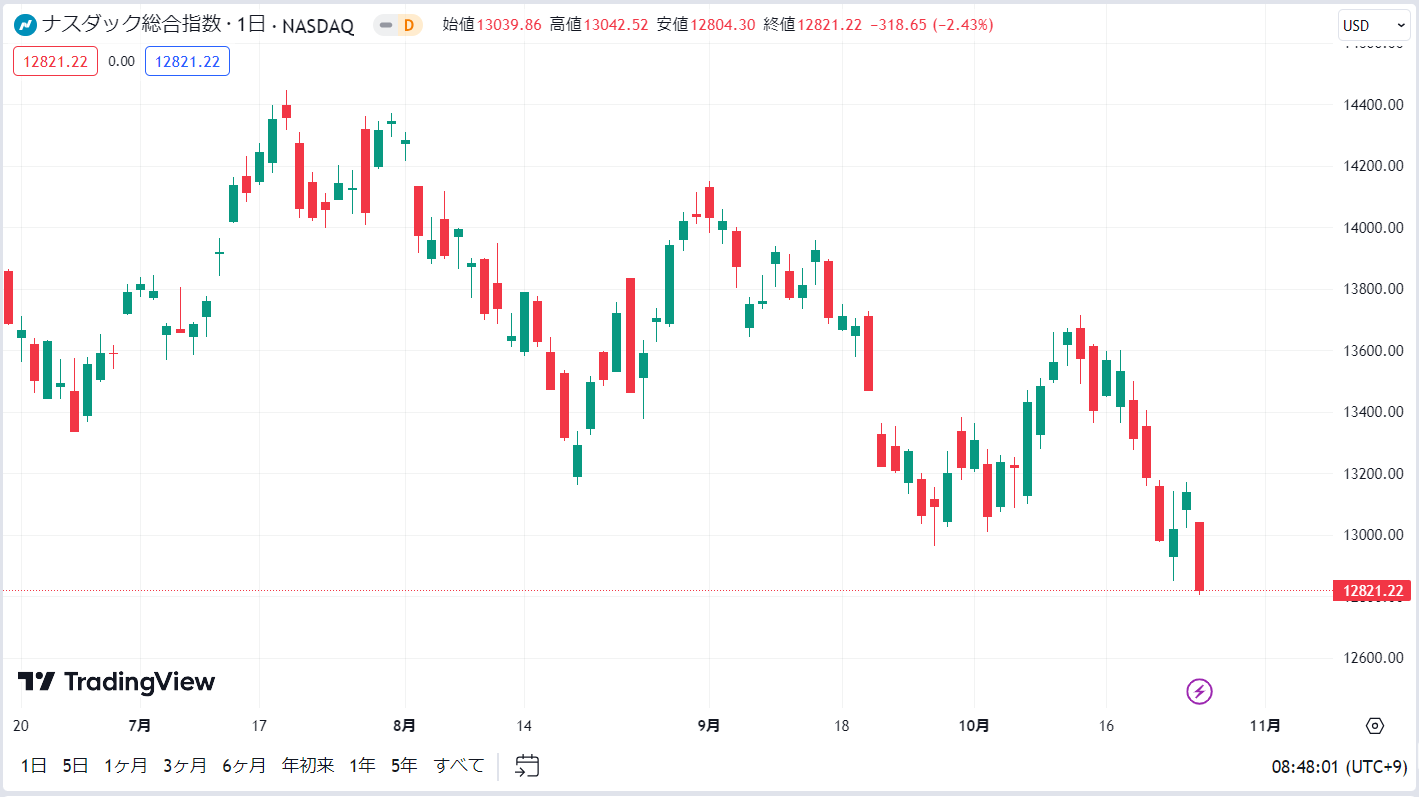The width and height of the screenshot is (1419, 797).
Task: Click the NASDAQ symbol logo icon
Action: (26, 25)
